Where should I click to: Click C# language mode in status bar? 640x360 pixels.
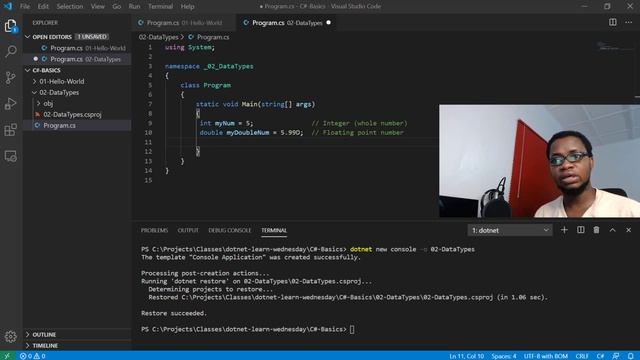click(600, 356)
